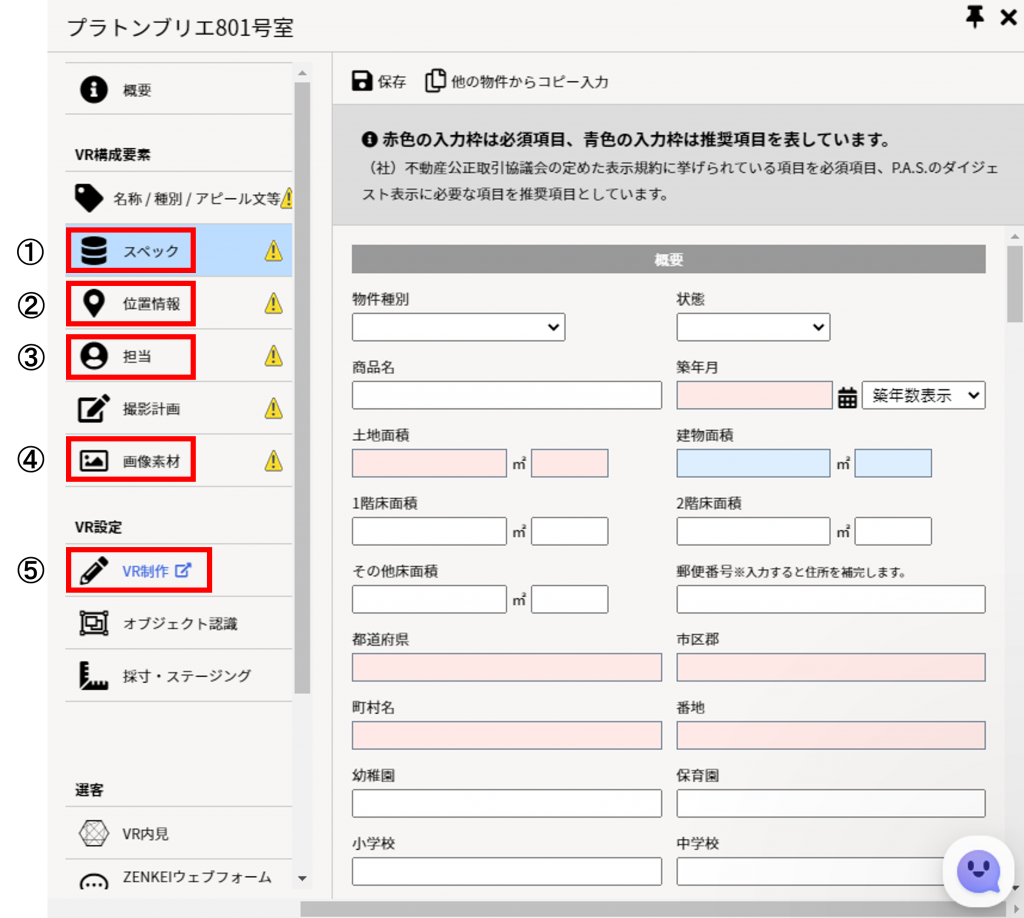Click the warning icon on 担当 row
The width and height of the screenshot is (1024, 918).
click(x=274, y=356)
